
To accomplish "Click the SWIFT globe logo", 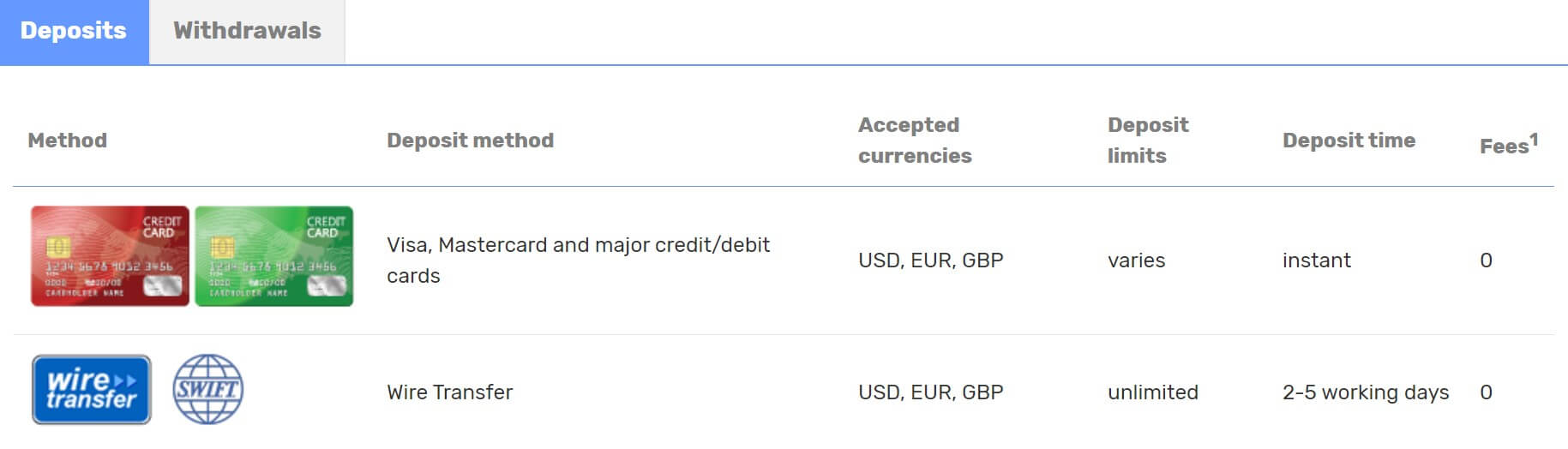I will (208, 390).
